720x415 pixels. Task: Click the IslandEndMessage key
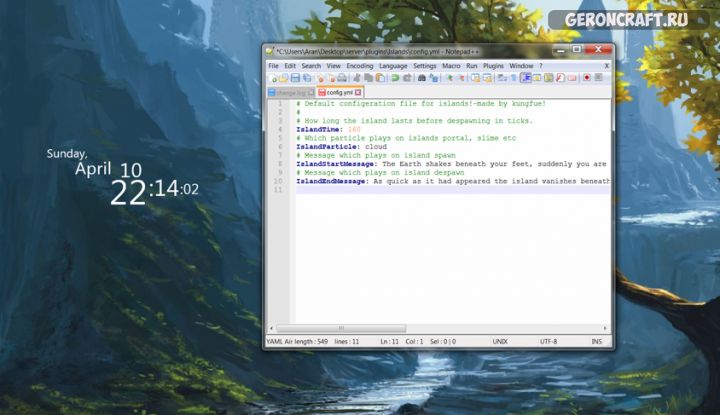coord(331,181)
